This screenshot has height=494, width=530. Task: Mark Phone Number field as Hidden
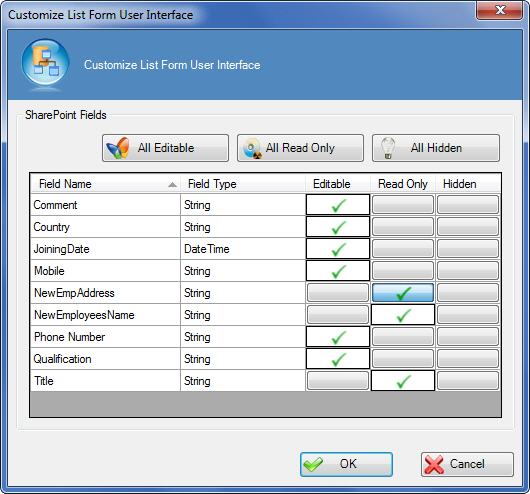tap(468, 337)
